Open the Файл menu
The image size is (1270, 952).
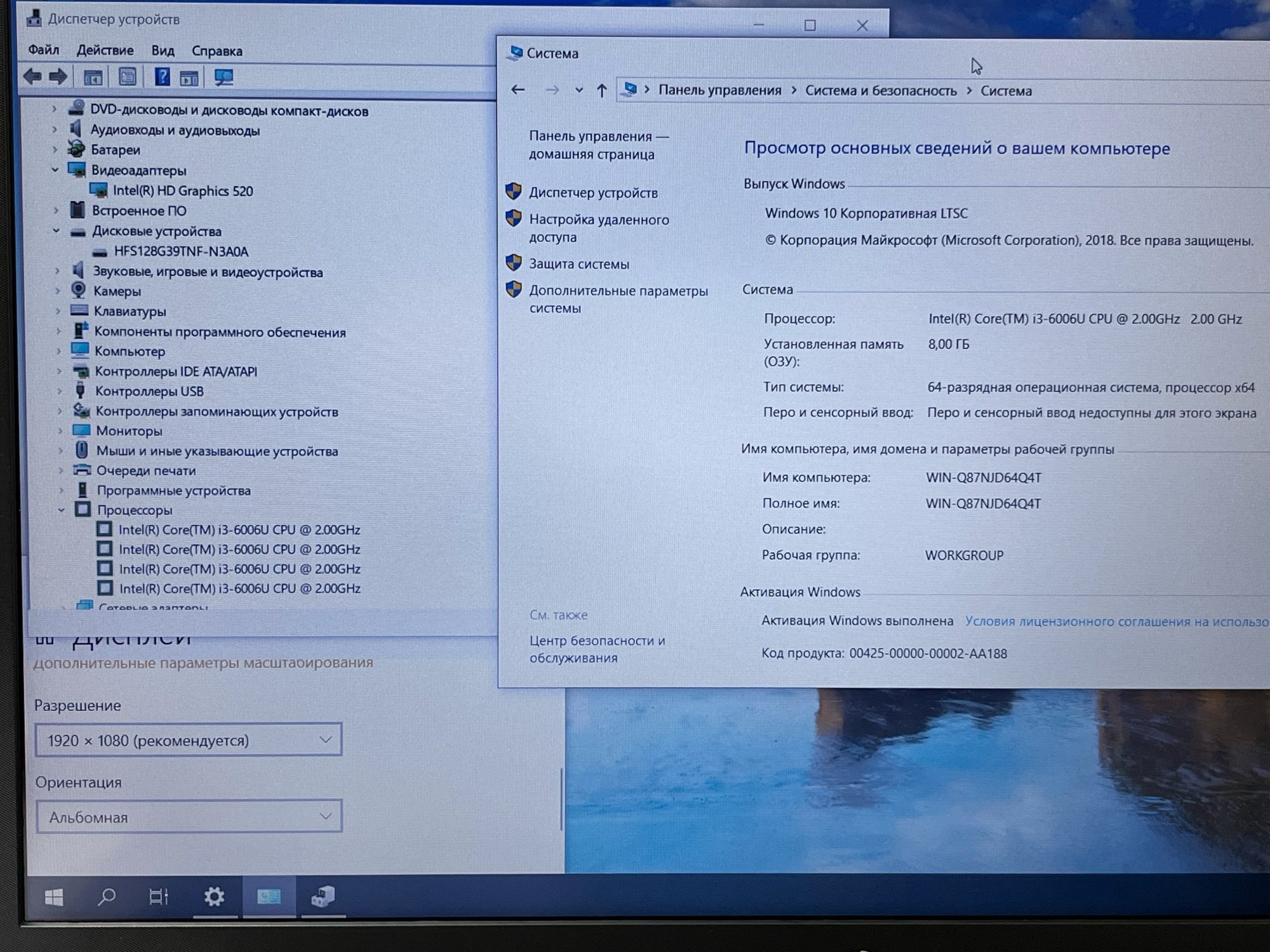coord(44,50)
